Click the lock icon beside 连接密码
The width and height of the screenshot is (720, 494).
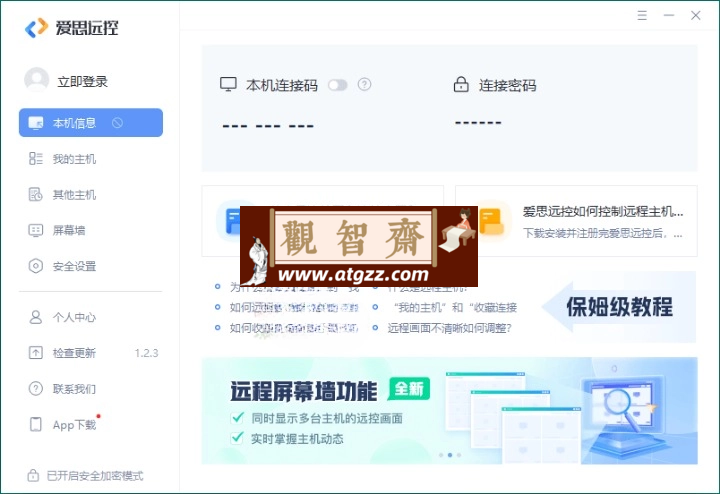[x=461, y=84]
